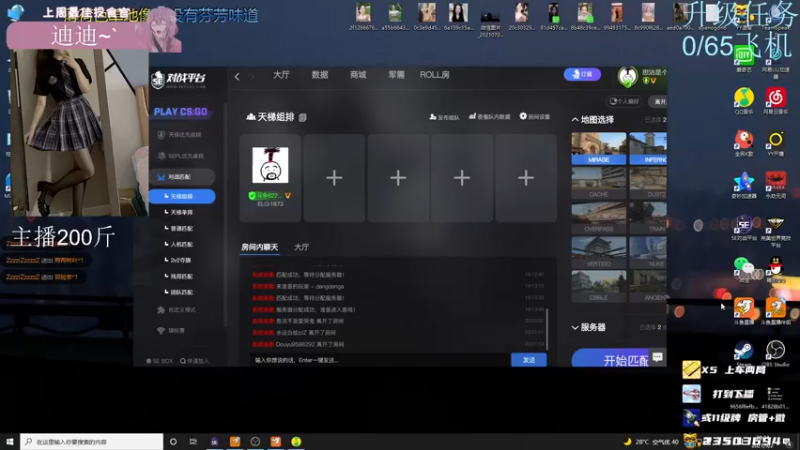Open the QQ penguin desktop icon
The width and height of the screenshot is (800, 450).
(x=776, y=269)
